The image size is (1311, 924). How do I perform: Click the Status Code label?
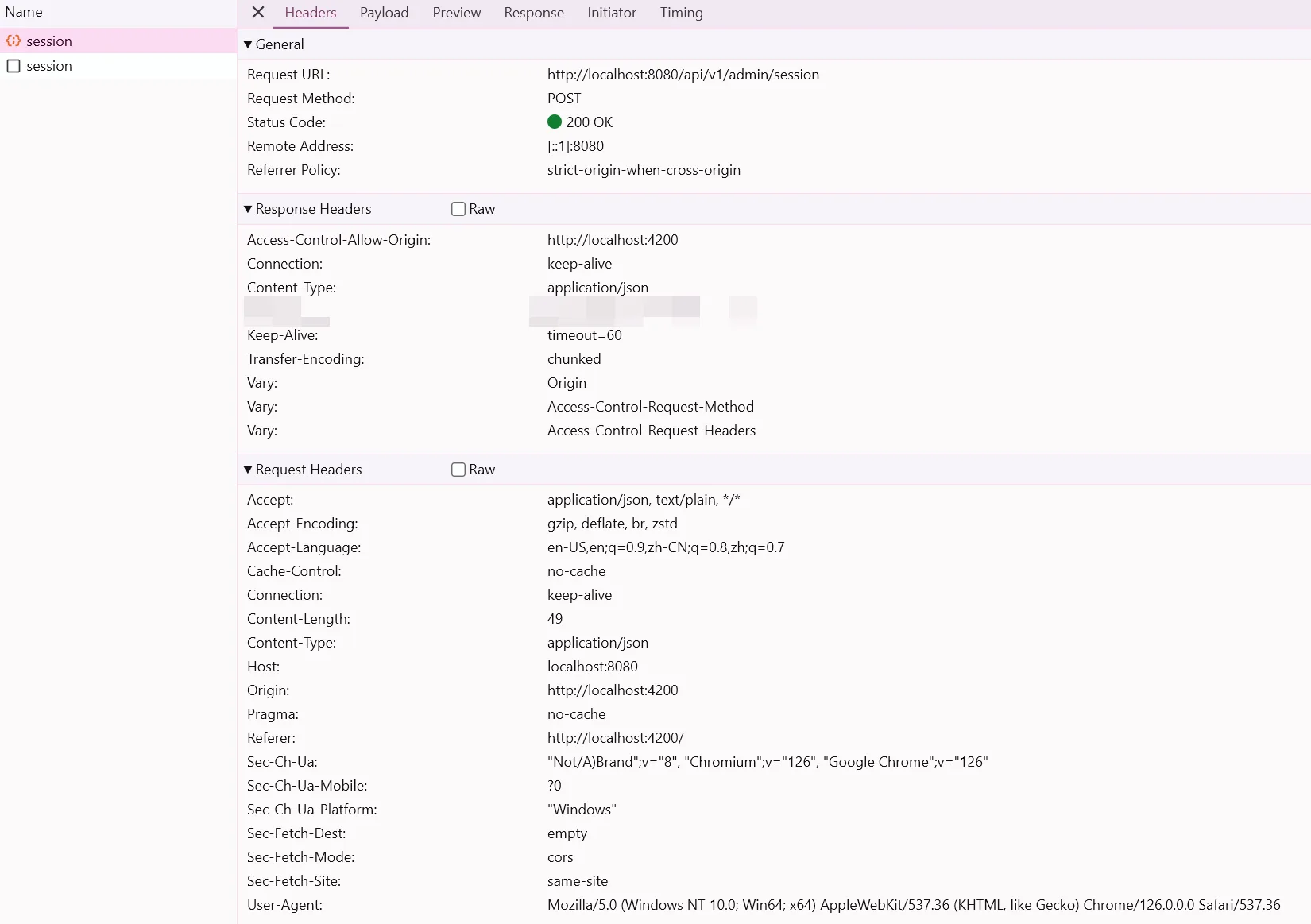click(x=286, y=122)
